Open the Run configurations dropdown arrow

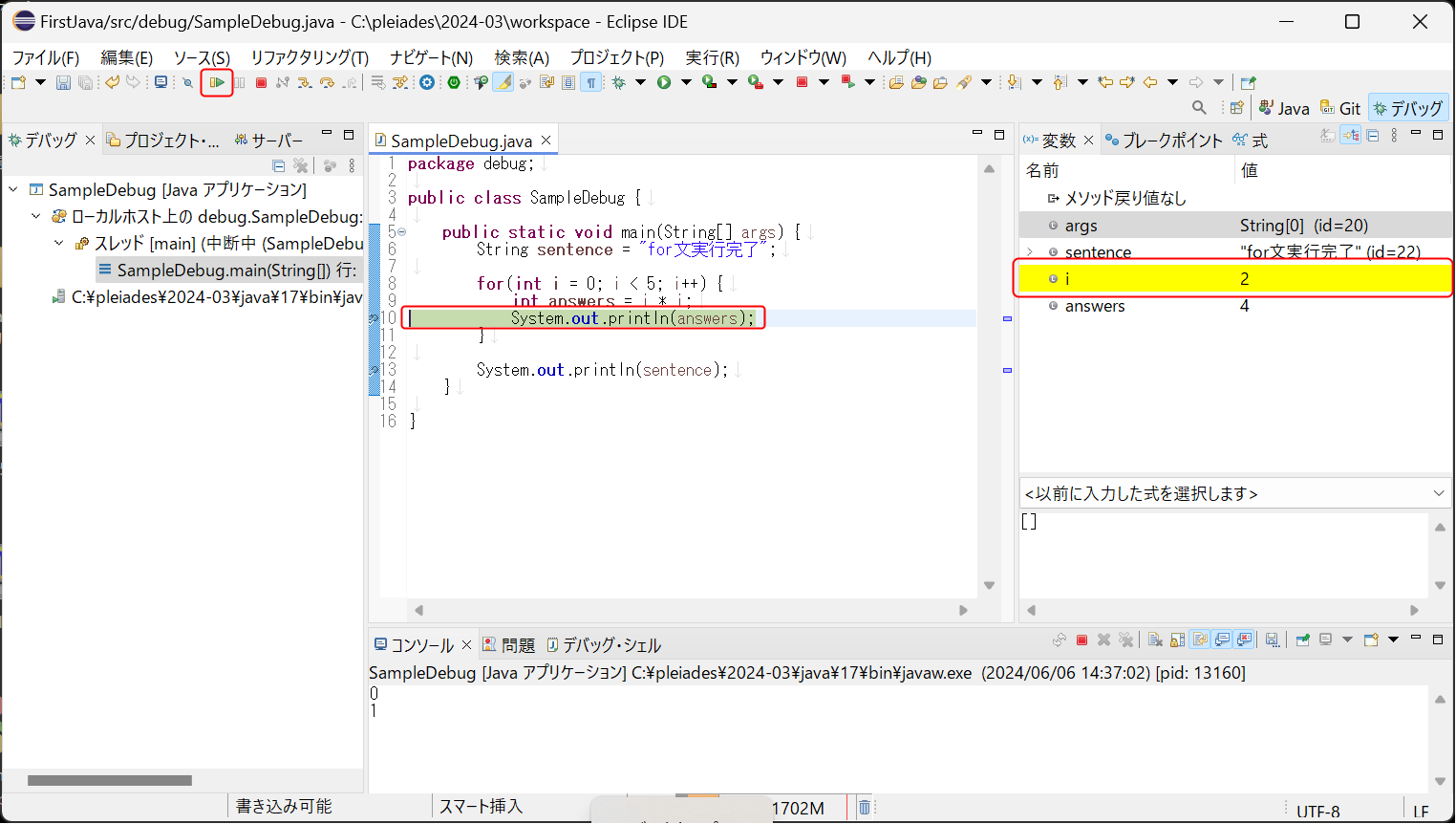[686, 82]
